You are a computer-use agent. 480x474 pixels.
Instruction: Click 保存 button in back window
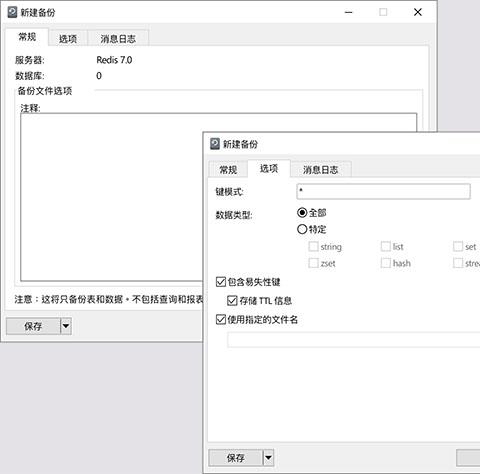(33, 326)
